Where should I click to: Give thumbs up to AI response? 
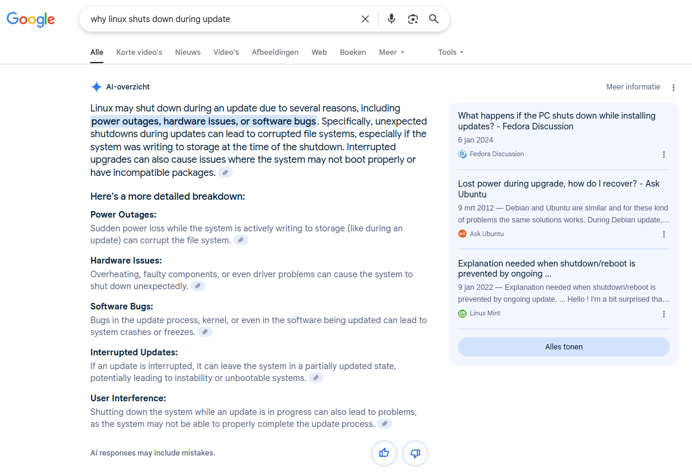pos(384,453)
